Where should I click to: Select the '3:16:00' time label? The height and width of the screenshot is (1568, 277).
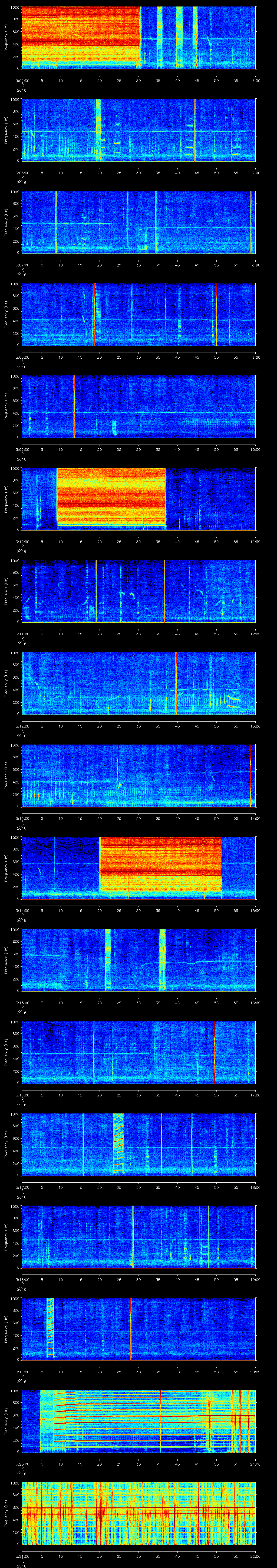click(22, 1096)
